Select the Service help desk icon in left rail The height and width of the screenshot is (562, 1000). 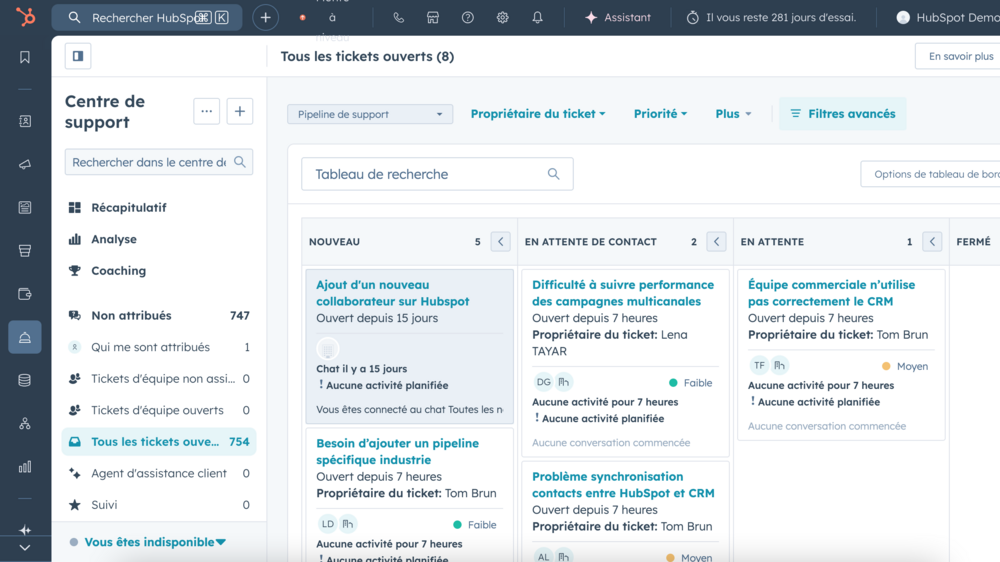pyautogui.click(x=25, y=337)
